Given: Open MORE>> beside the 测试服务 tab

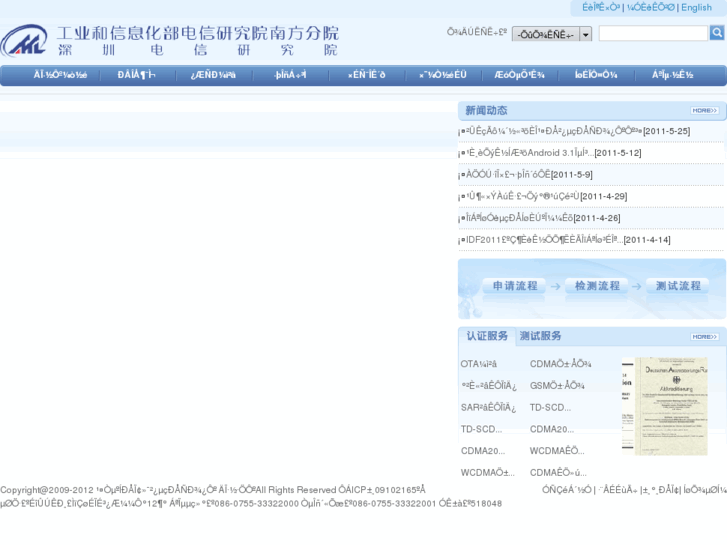Looking at the screenshot, I should [x=705, y=337].
